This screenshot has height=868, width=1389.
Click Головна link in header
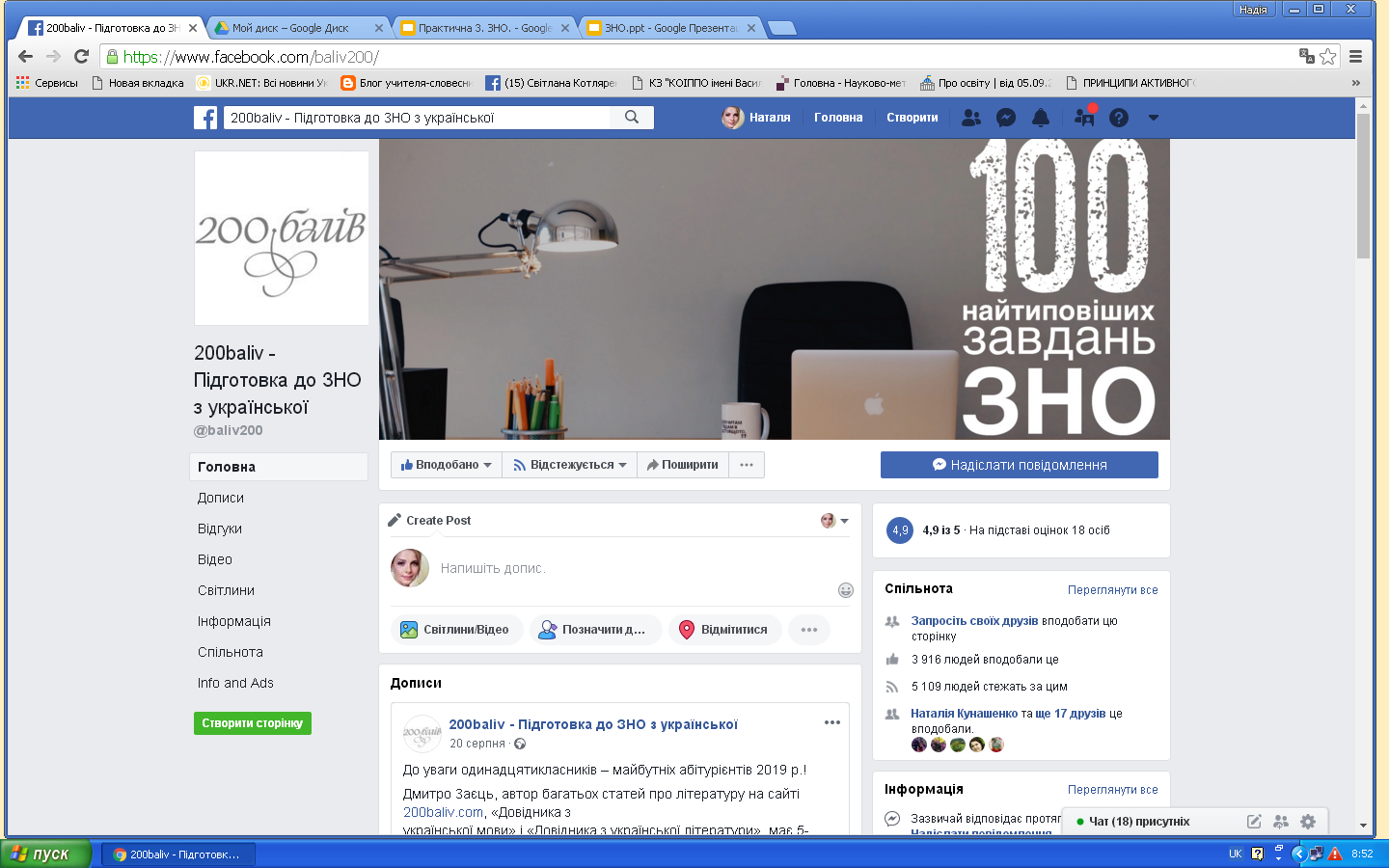click(838, 118)
